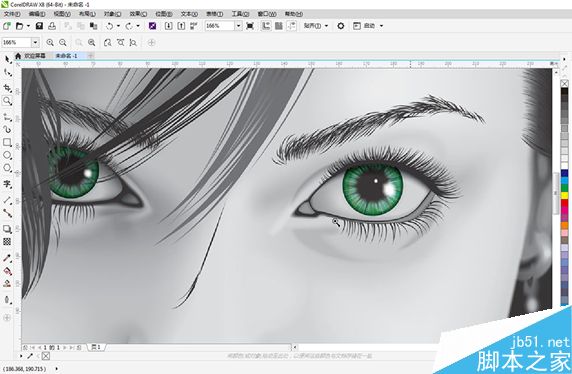Image resolution: width=572 pixels, height=374 pixels.
Task: Select the Drop Shadow tool
Action: click(x=7, y=229)
